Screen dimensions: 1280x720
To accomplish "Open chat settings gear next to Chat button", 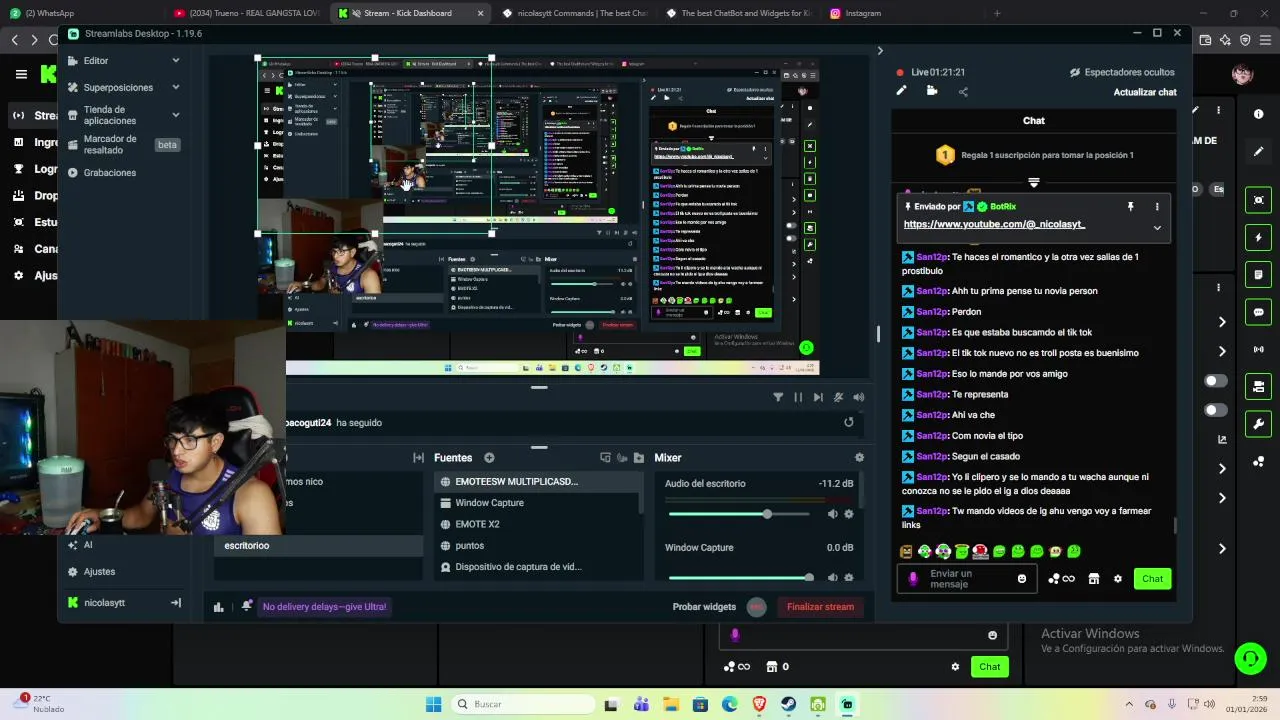I will click(1118, 579).
